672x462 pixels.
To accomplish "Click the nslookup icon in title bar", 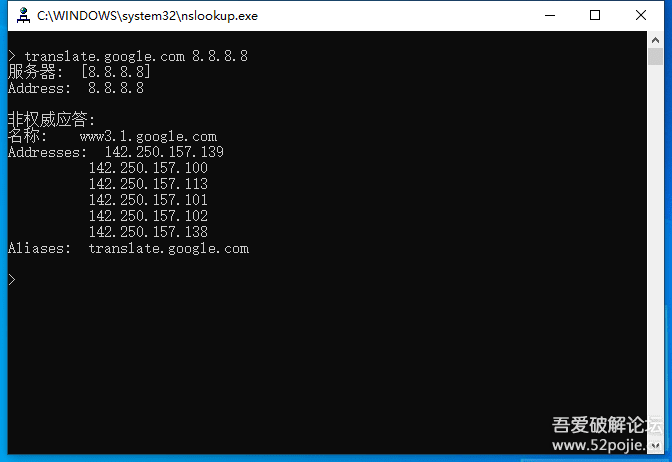I will 23,15.
